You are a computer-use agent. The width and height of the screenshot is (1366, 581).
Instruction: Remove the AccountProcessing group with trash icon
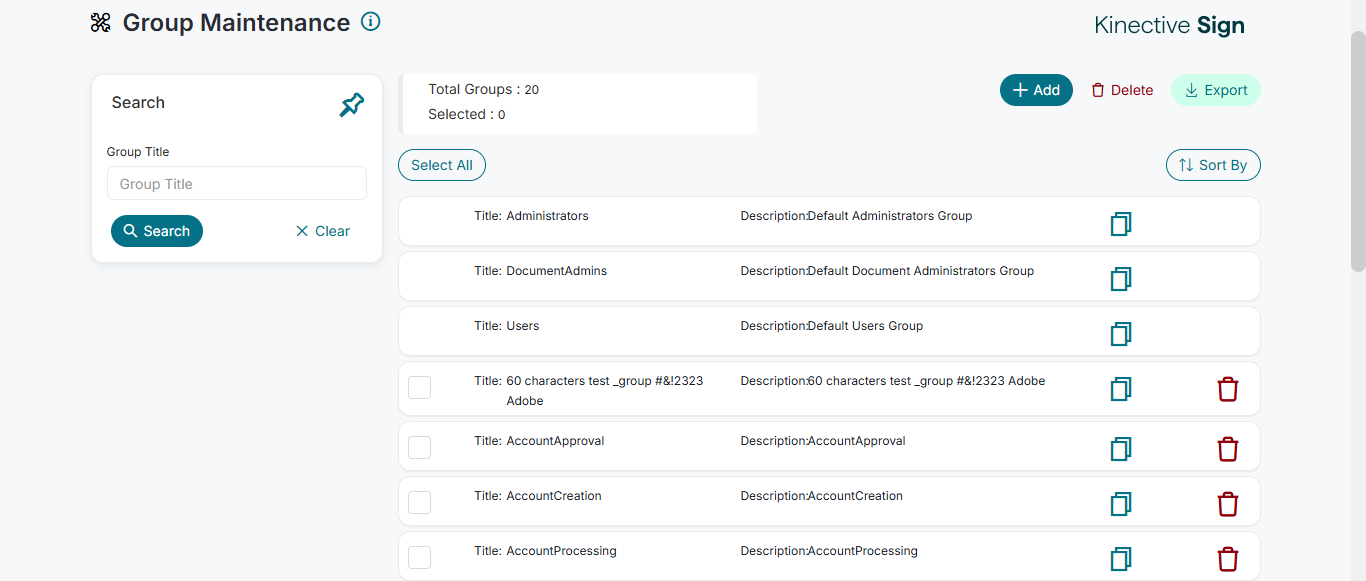(1228, 559)
